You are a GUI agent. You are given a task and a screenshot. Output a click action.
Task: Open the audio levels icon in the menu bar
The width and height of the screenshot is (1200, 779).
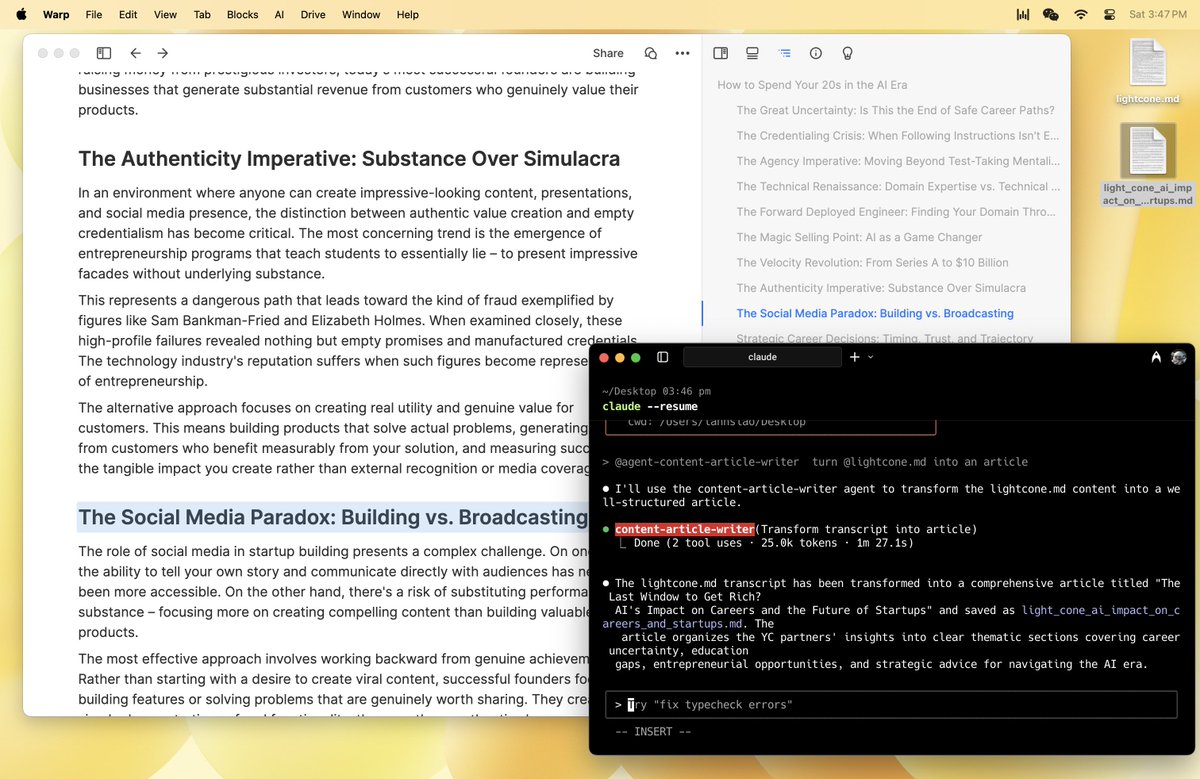click(1023, 14)
